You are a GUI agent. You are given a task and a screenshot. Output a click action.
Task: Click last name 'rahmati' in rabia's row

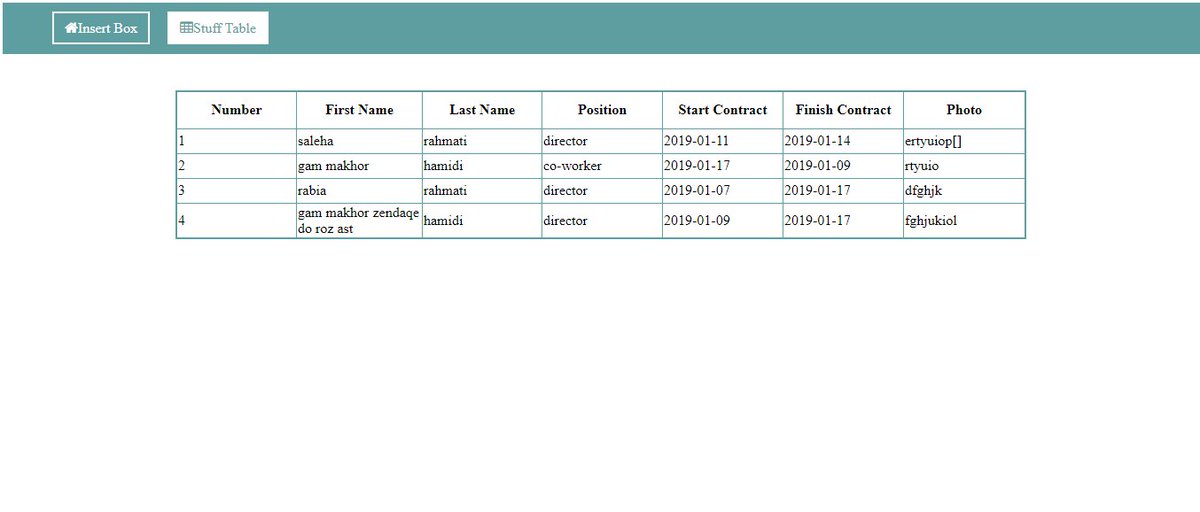coord(482,190)
